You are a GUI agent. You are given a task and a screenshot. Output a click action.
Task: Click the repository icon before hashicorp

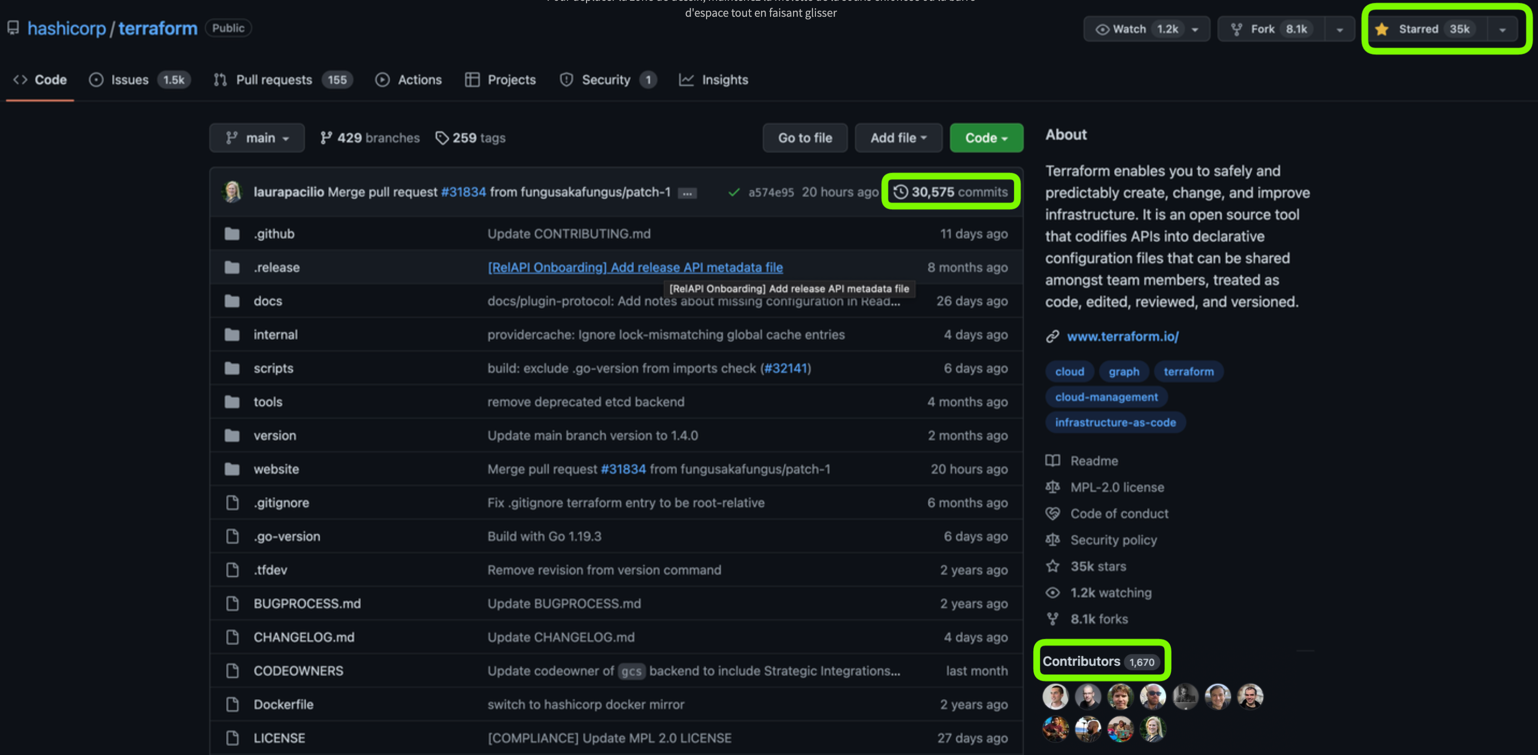click(13, 28)
